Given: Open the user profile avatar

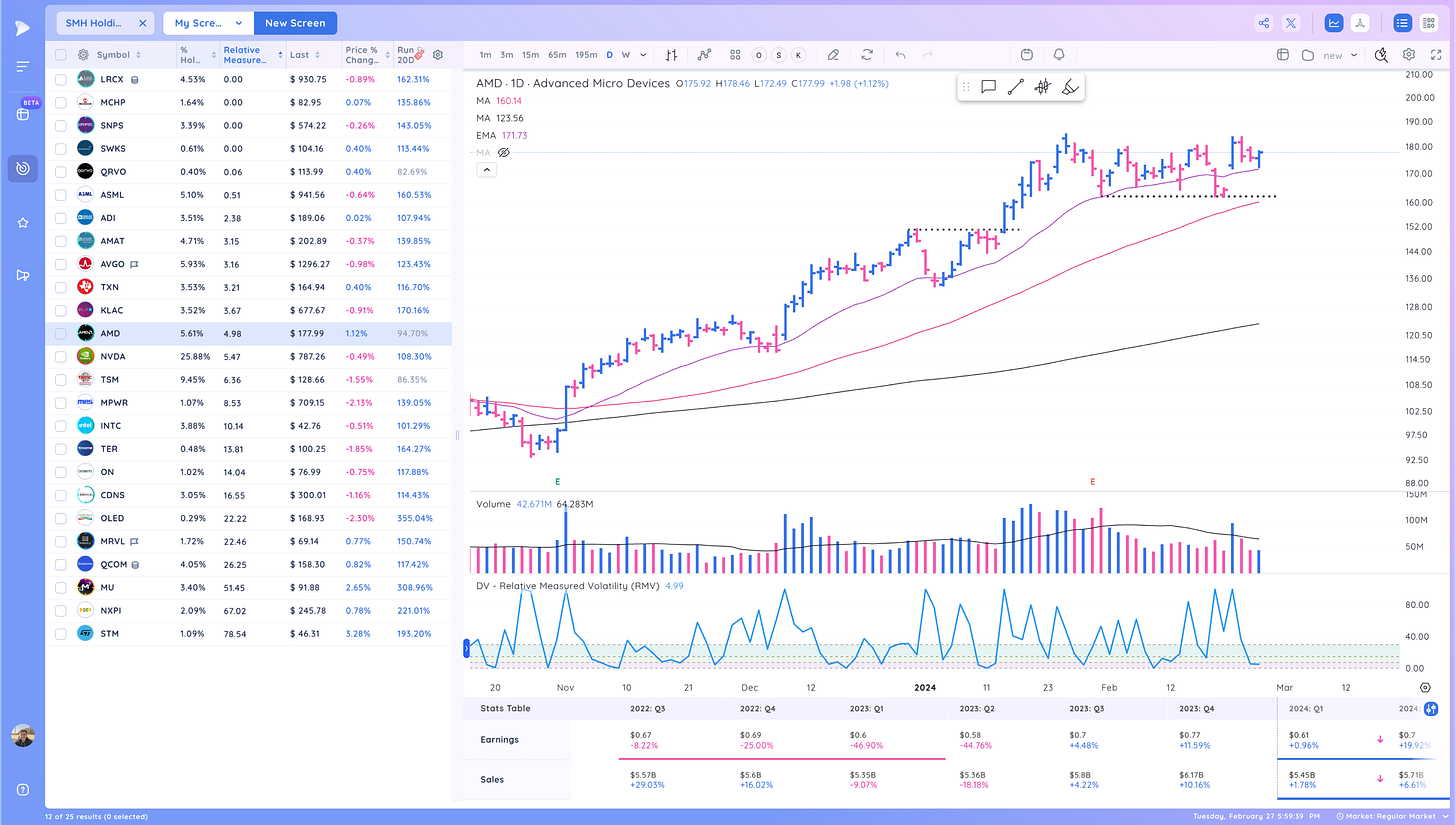Looking at the screenshot, I should click(22, 737).
